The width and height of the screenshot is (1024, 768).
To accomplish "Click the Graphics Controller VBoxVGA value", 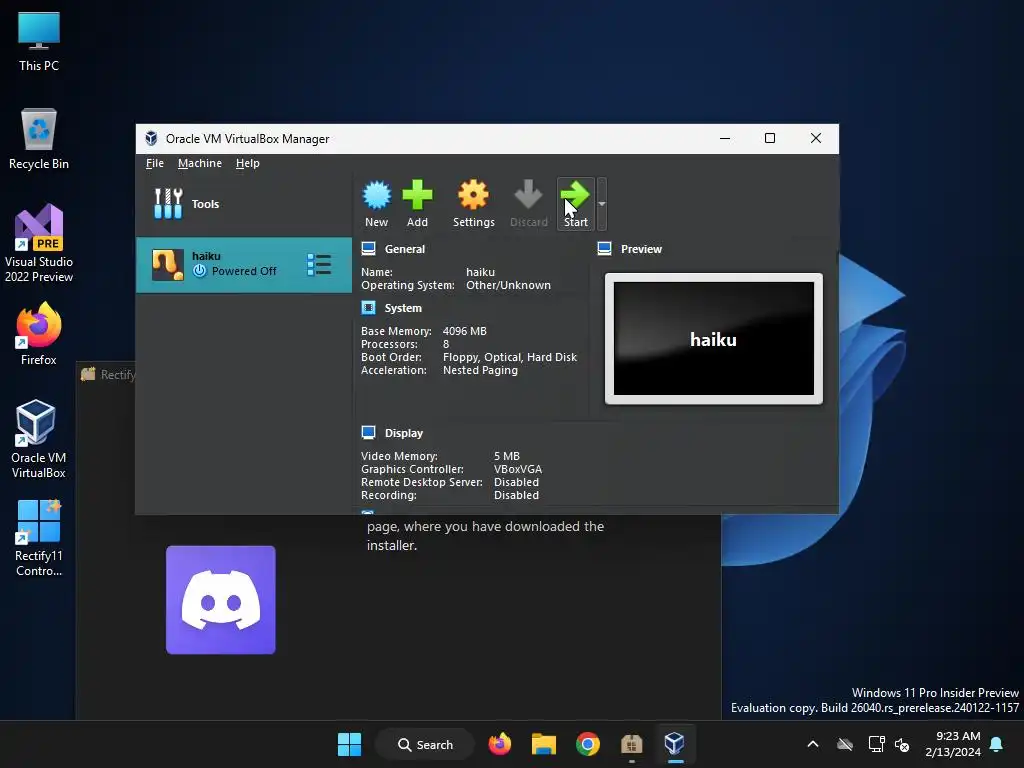I will coord(518,469).
